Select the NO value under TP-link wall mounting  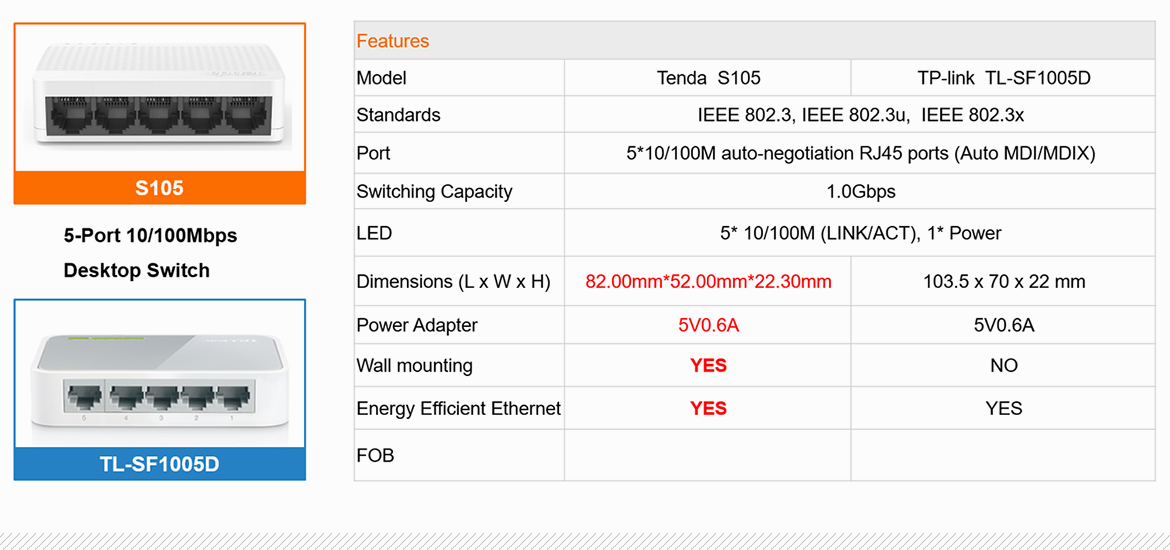[1003, 366]
